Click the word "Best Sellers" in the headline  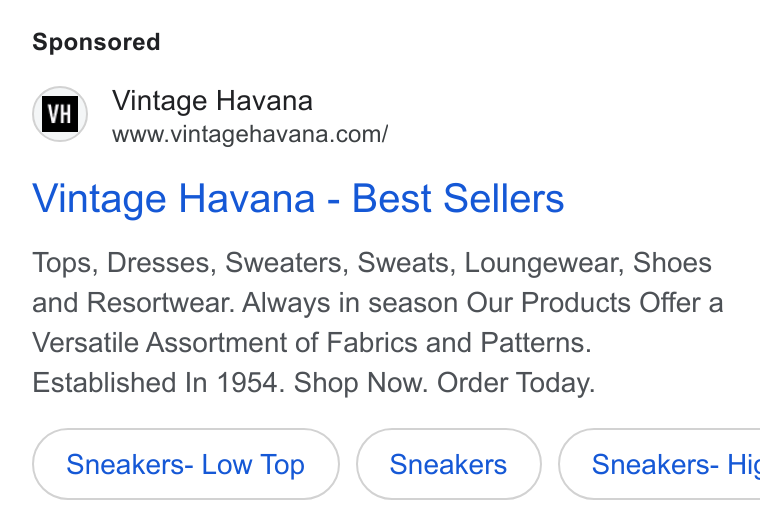pyautogui.click(x=458, y=198)
